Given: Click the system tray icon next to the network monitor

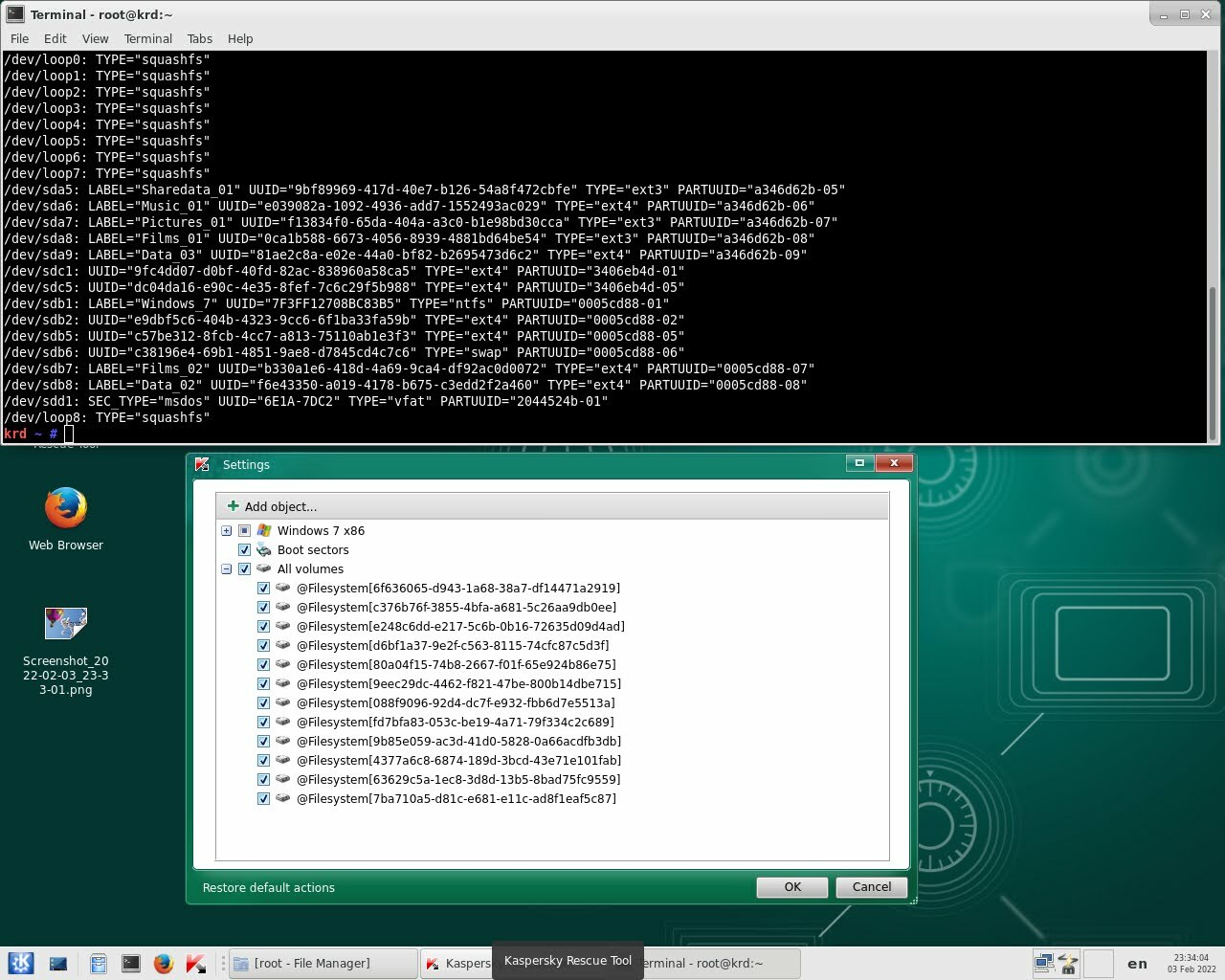Looking at the screenshot, I should pos(1068,964).
